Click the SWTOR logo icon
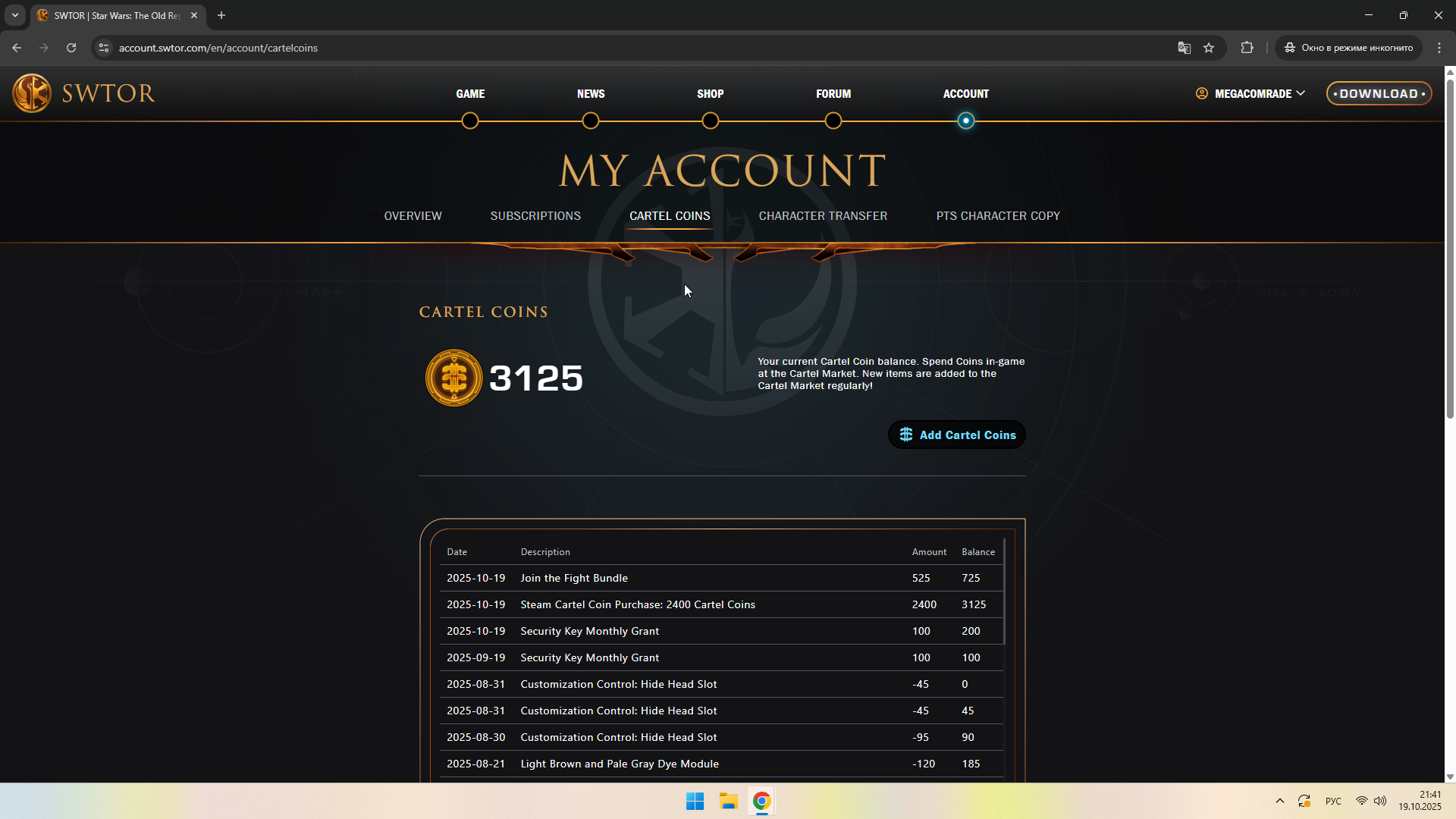Viewport: 1456px width, 819px height. pyautogui.click(x=32, y=93)
